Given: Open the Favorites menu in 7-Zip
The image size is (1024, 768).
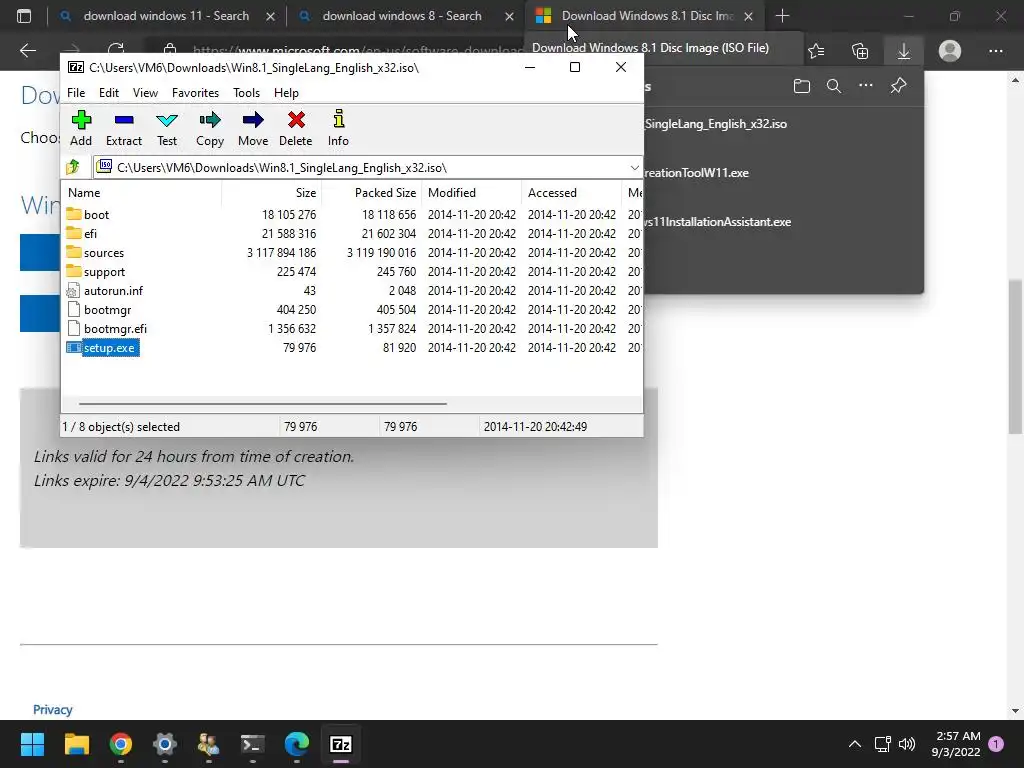Looking at the screenshot, I should [195, 93].
